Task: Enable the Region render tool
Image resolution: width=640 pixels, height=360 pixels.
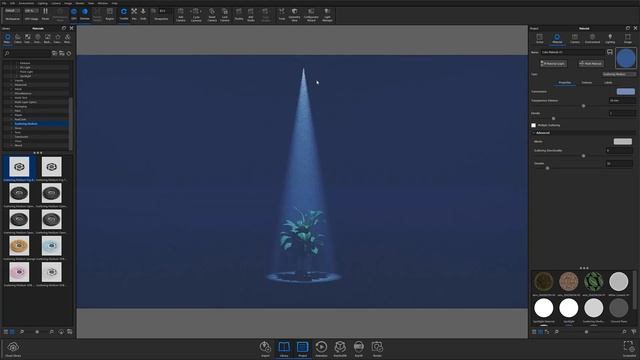Action: [x=110, y=14]
